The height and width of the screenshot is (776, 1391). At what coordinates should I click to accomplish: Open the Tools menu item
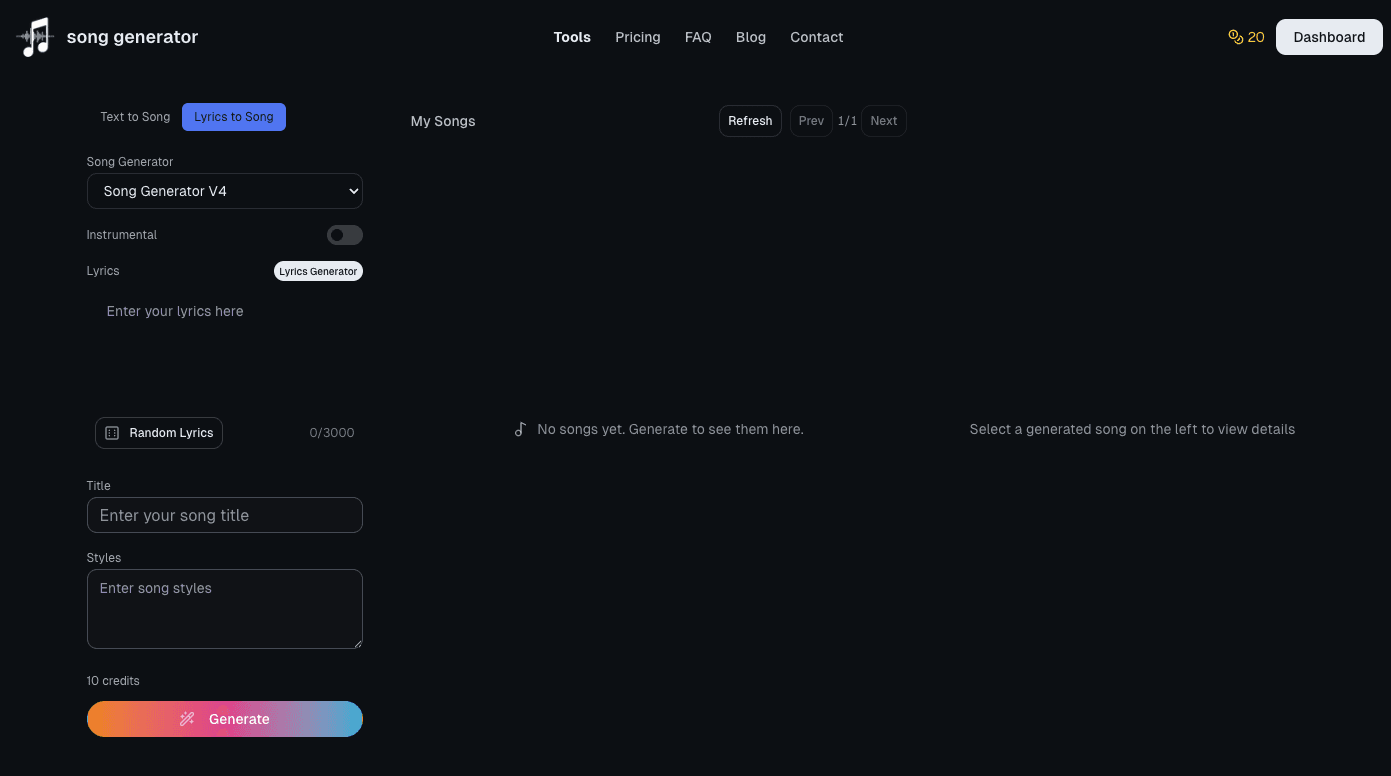click(x=572, y=37)
